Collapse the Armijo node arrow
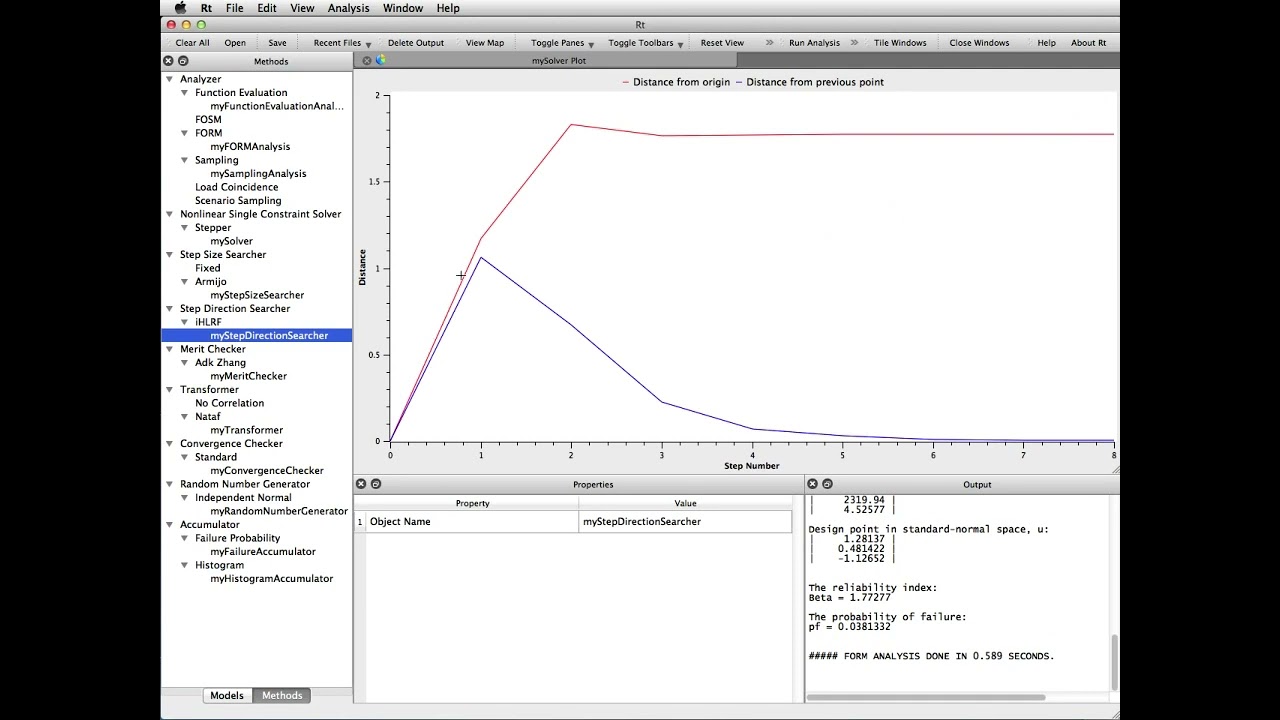 tap(185, 282)
